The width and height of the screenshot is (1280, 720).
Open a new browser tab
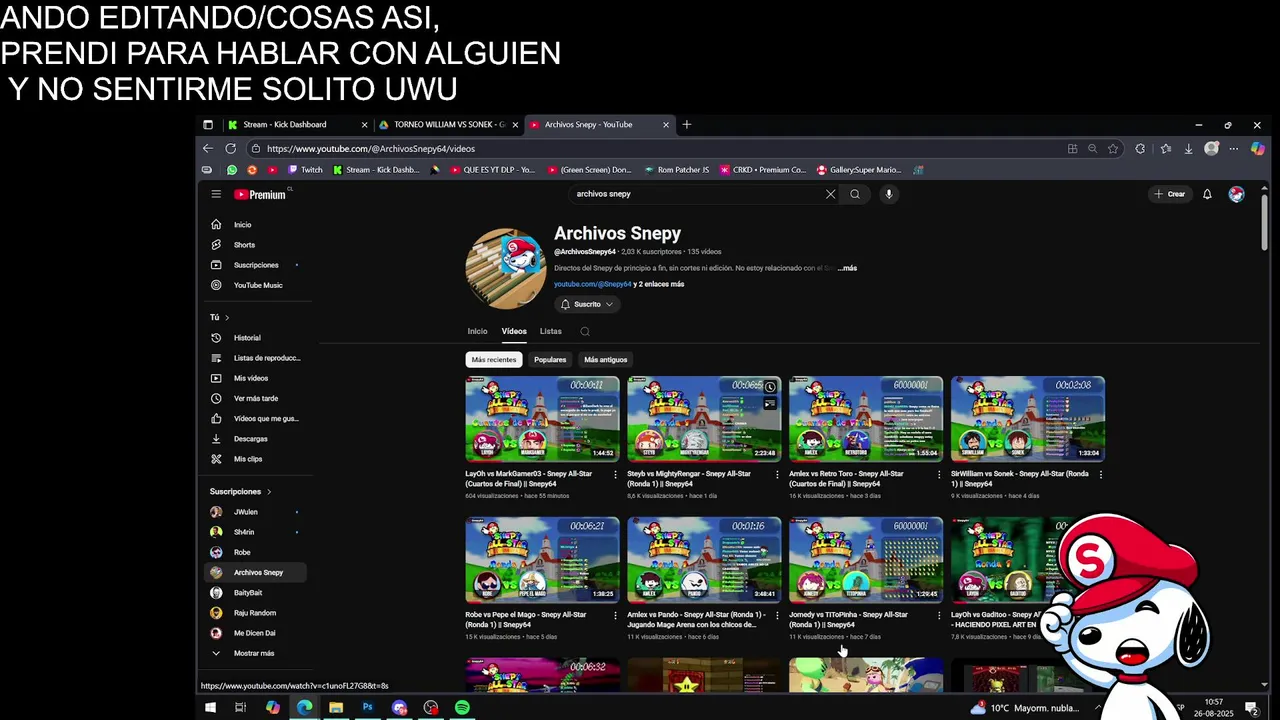point(686,125)
